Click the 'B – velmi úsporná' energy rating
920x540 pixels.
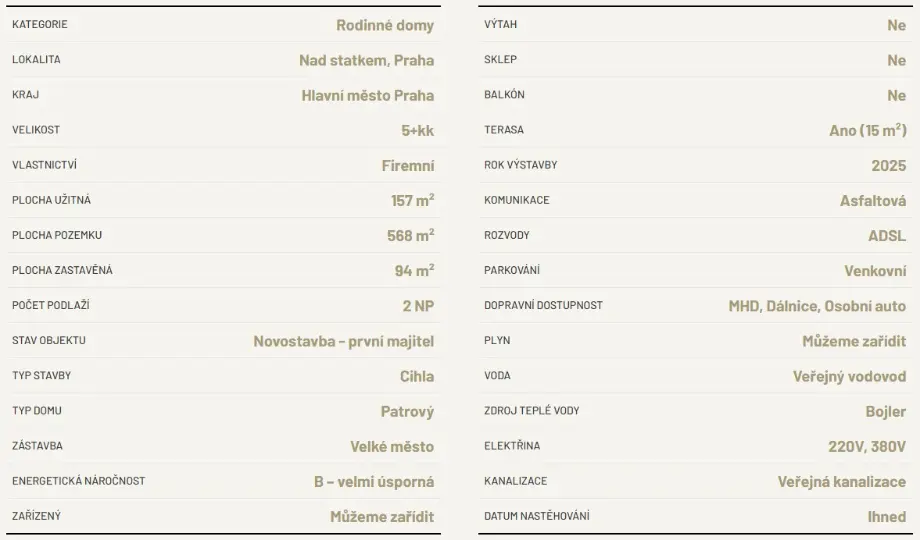(374, 482)
